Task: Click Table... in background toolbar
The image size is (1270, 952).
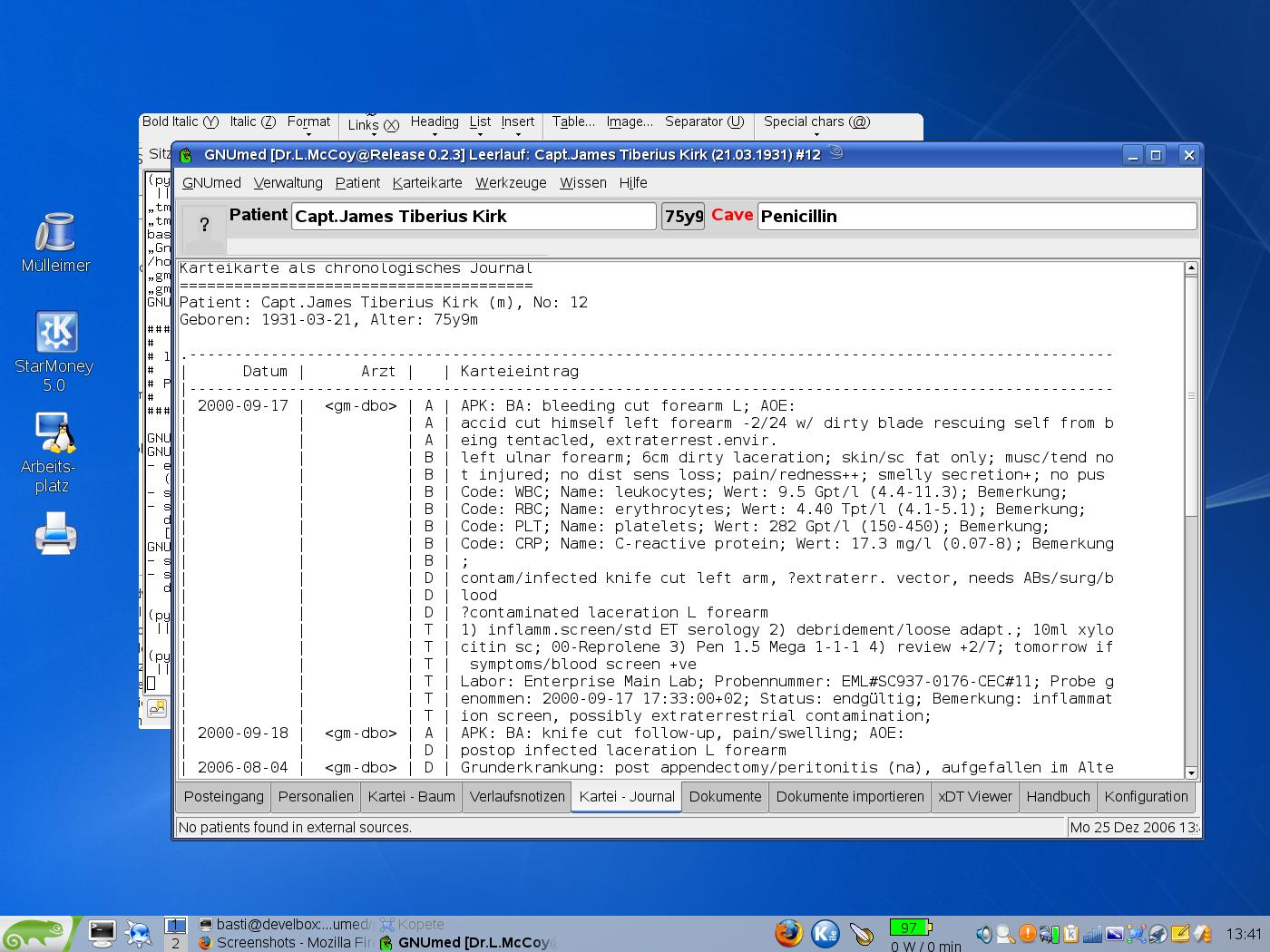Action: tap(573, 121)
